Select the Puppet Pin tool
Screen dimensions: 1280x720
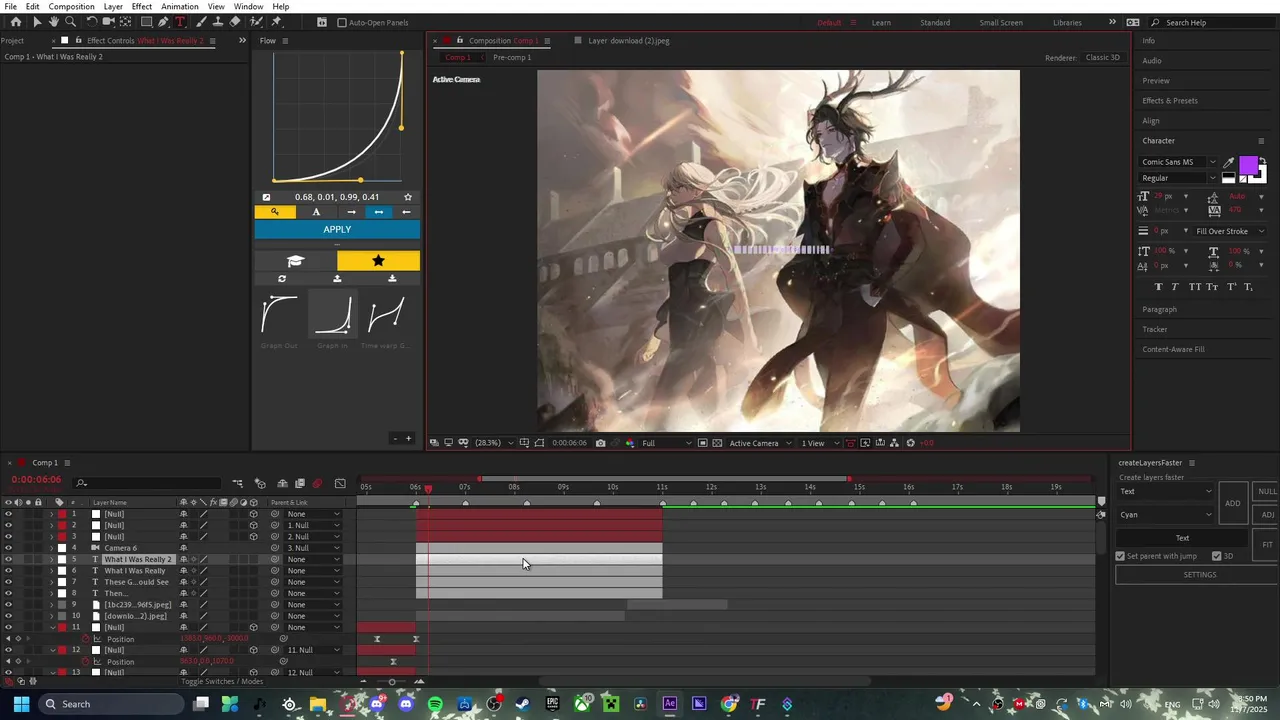click(x=277, y=22)
